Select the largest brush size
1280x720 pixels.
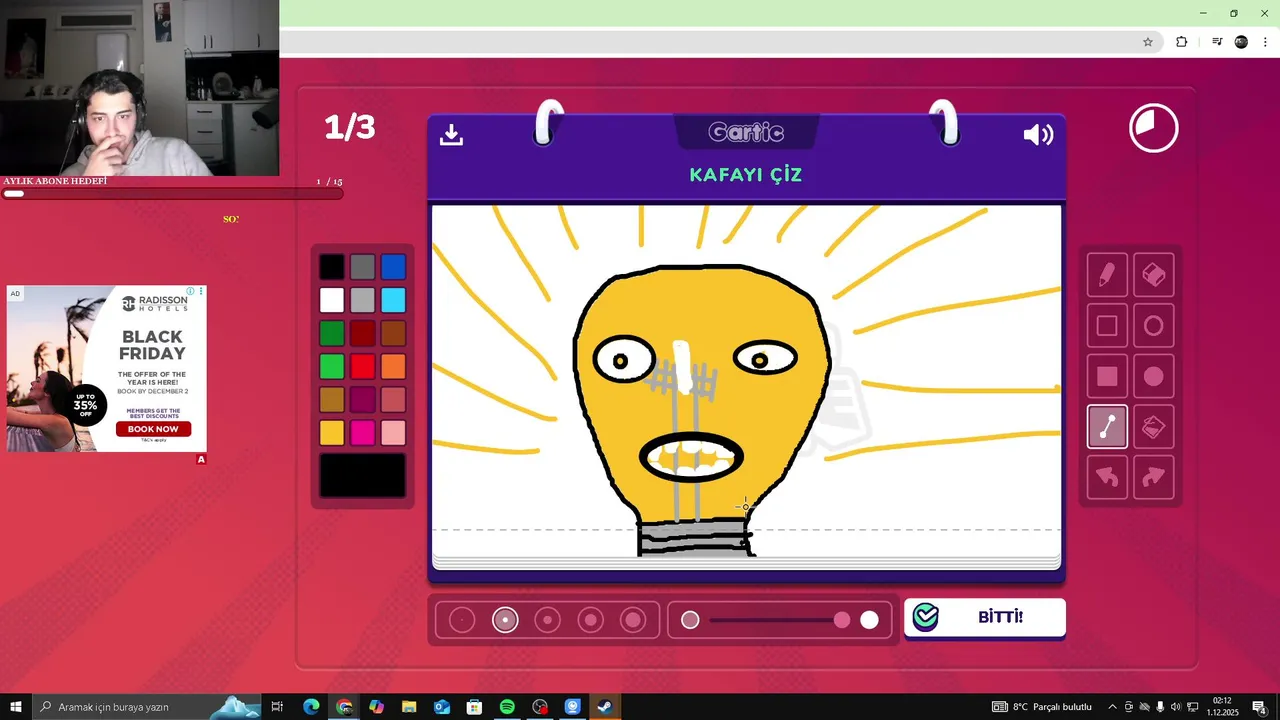pos(633,620)
